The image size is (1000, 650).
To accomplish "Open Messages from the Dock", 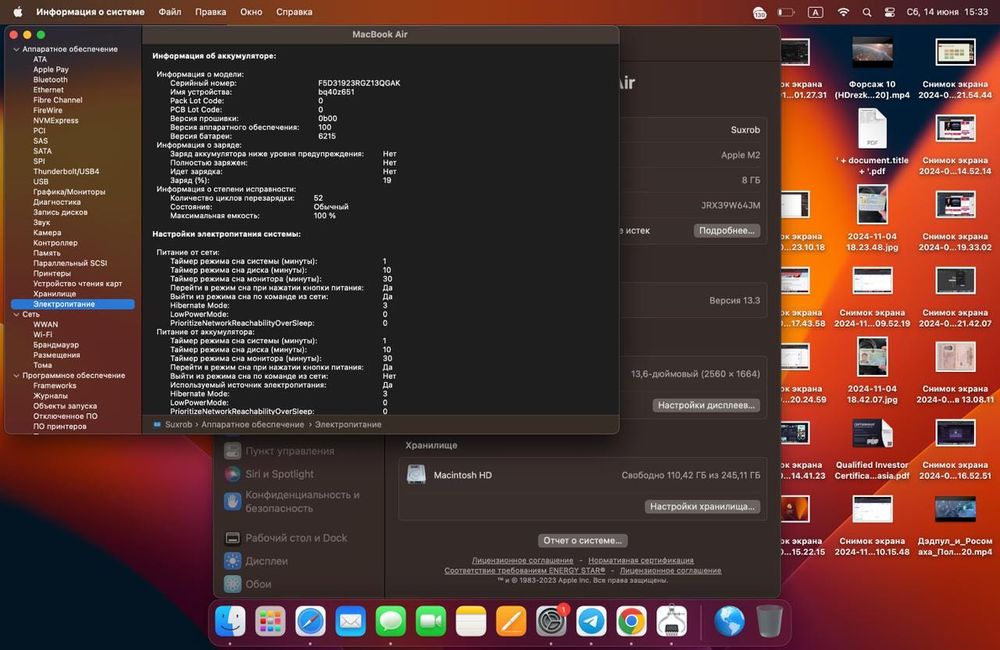I will (391, 621).
